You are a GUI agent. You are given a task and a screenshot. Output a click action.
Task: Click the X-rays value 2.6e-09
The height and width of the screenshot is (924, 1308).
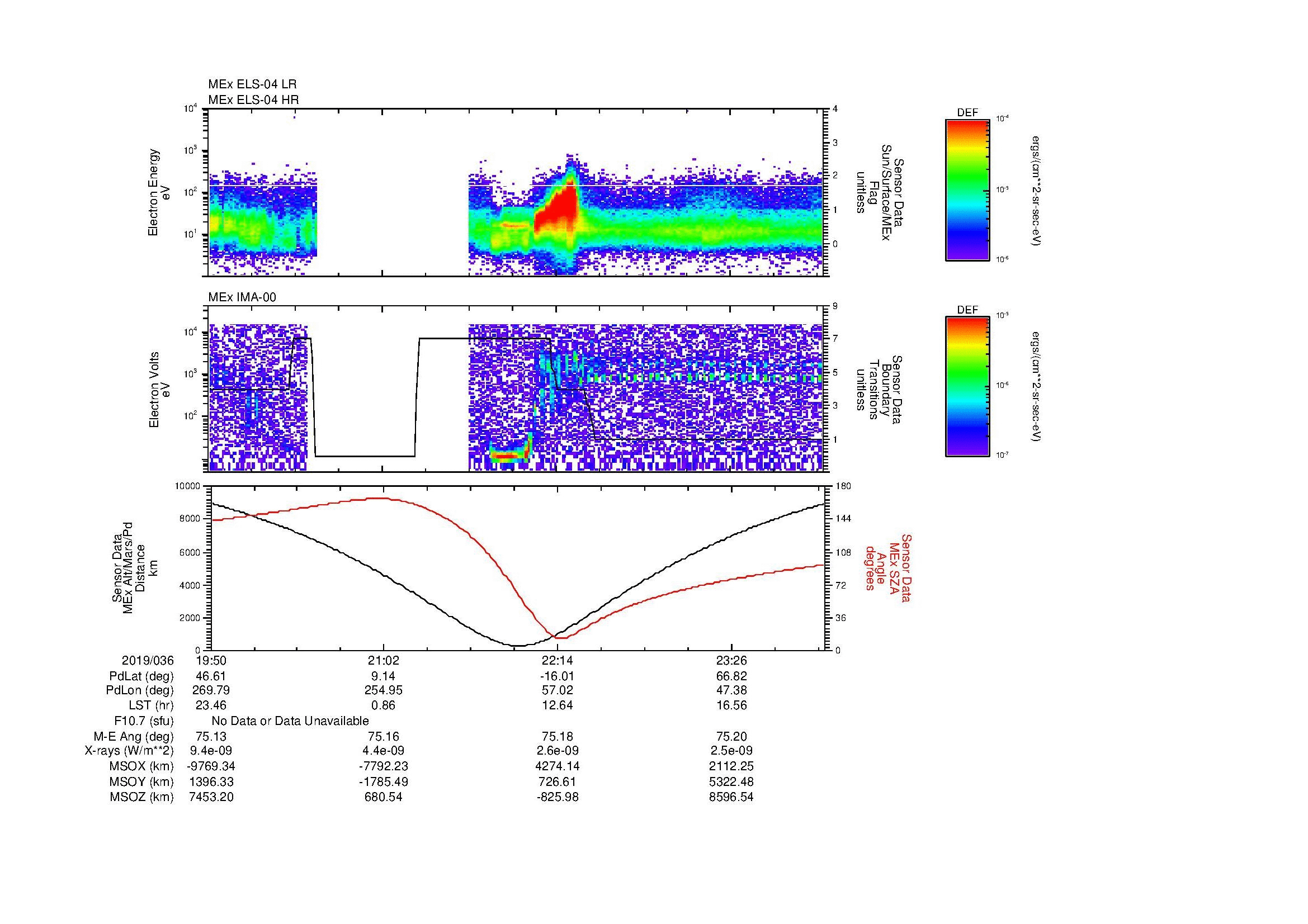[557, 751]
